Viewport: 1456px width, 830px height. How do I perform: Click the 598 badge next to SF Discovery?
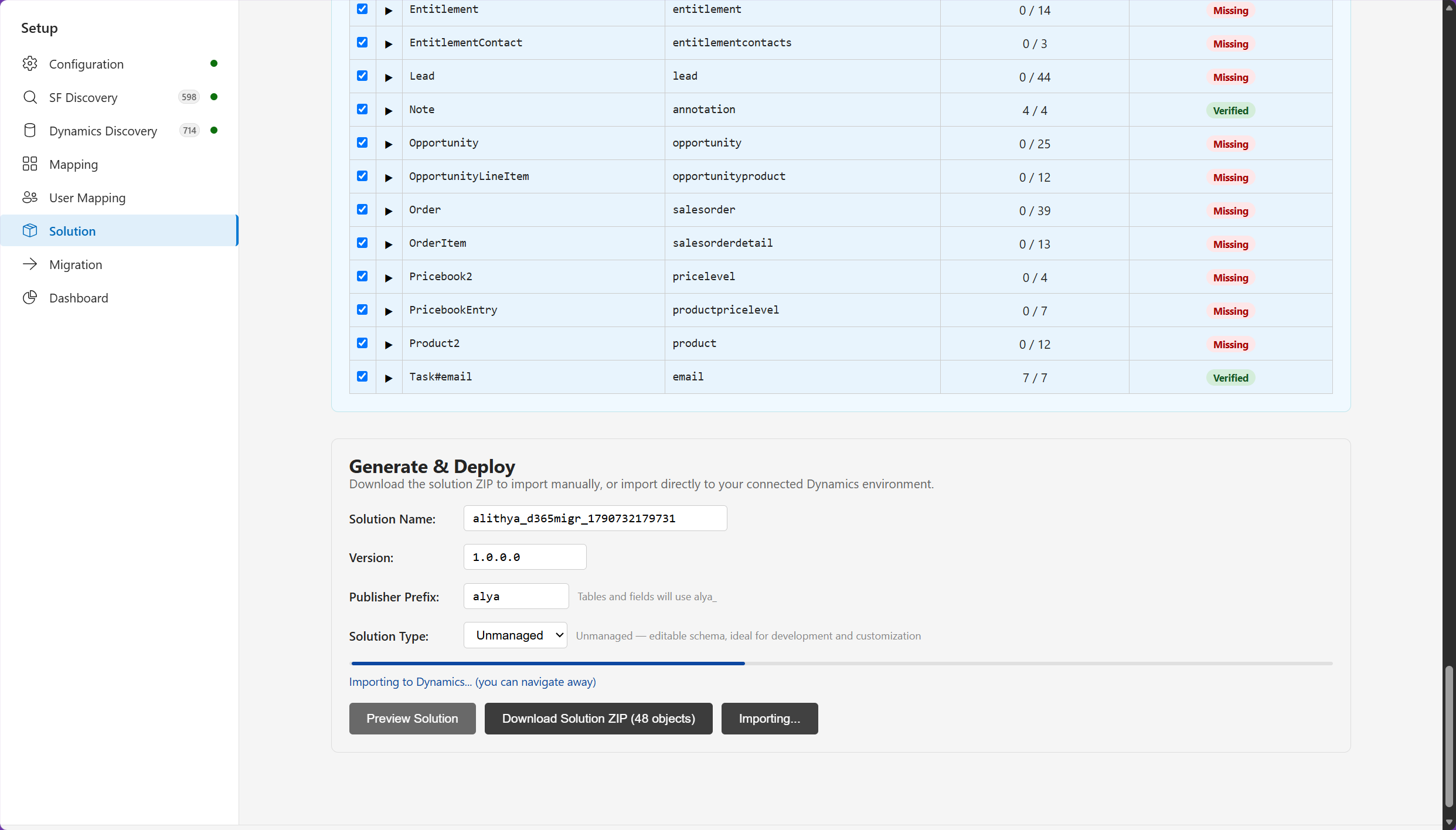189,97
